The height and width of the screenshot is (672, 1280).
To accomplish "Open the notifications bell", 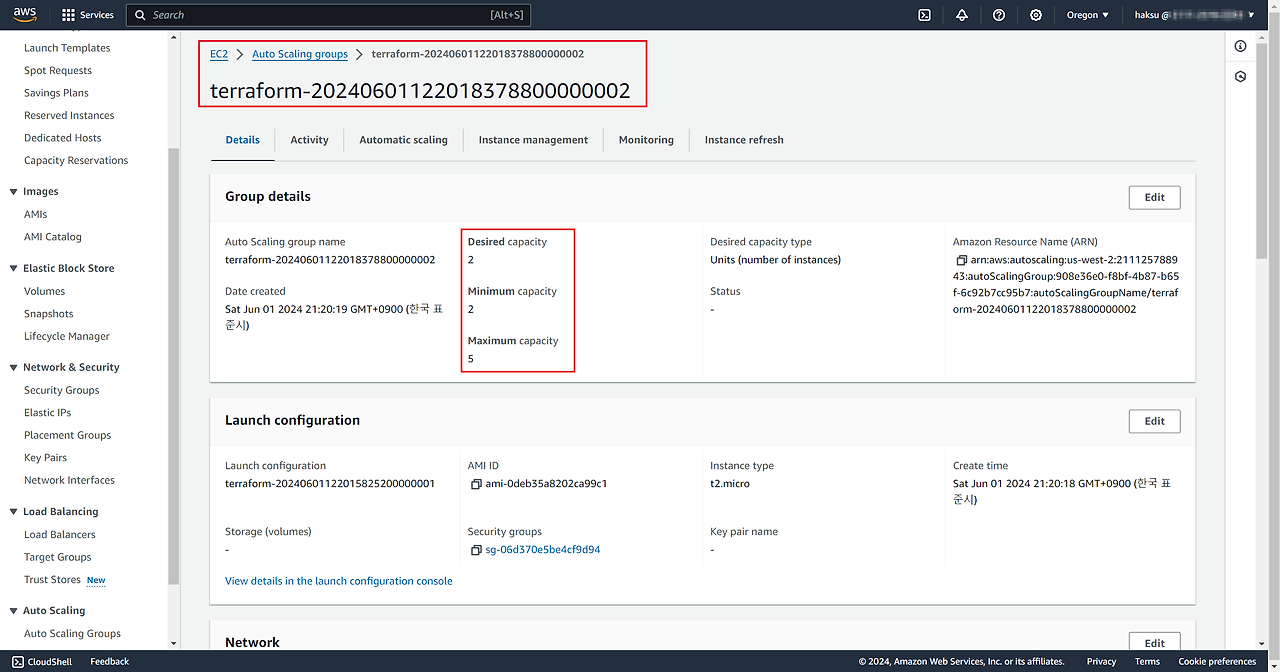I will [962, 15].
